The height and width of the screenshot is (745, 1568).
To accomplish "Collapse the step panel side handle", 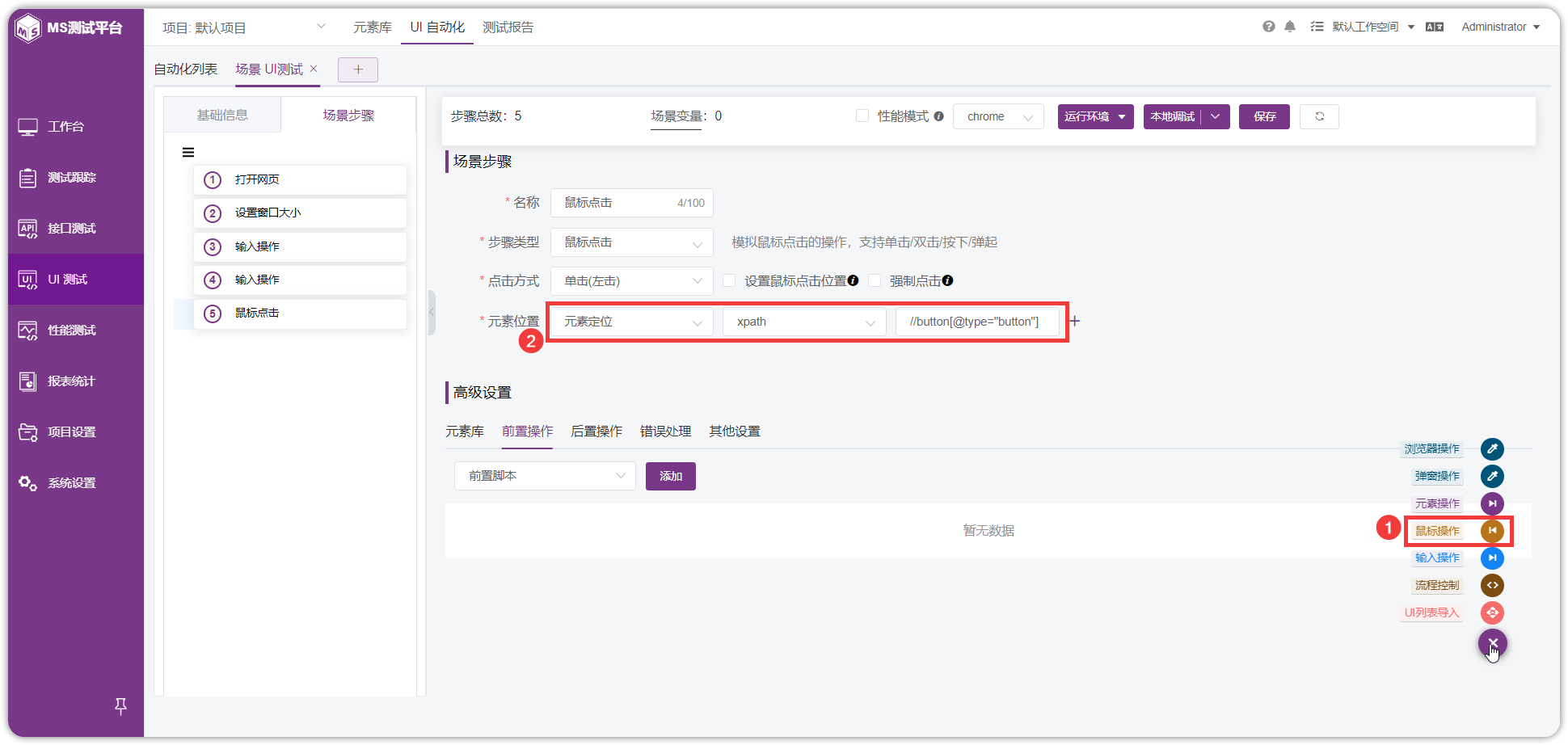I will 432,312.
